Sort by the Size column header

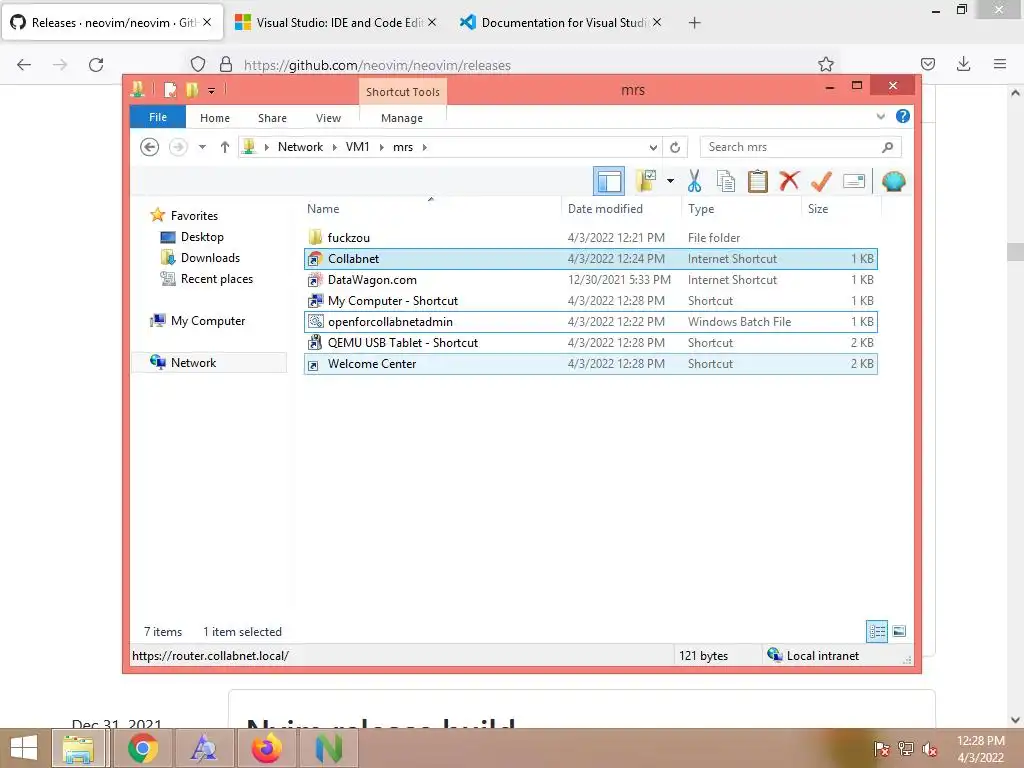coord(818,209)
